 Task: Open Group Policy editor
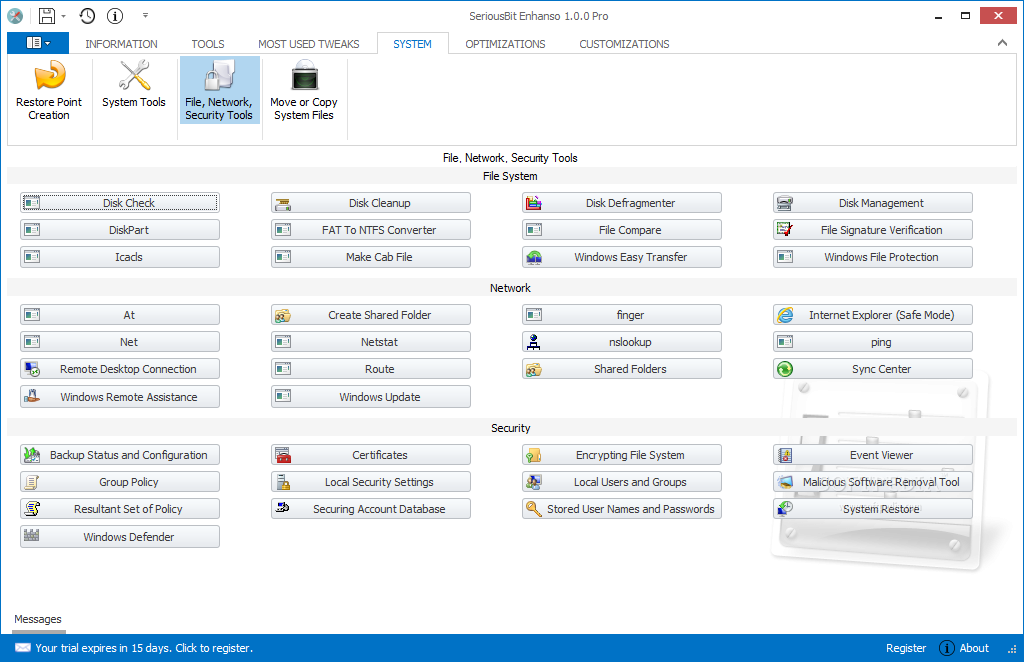click(120, 482)
